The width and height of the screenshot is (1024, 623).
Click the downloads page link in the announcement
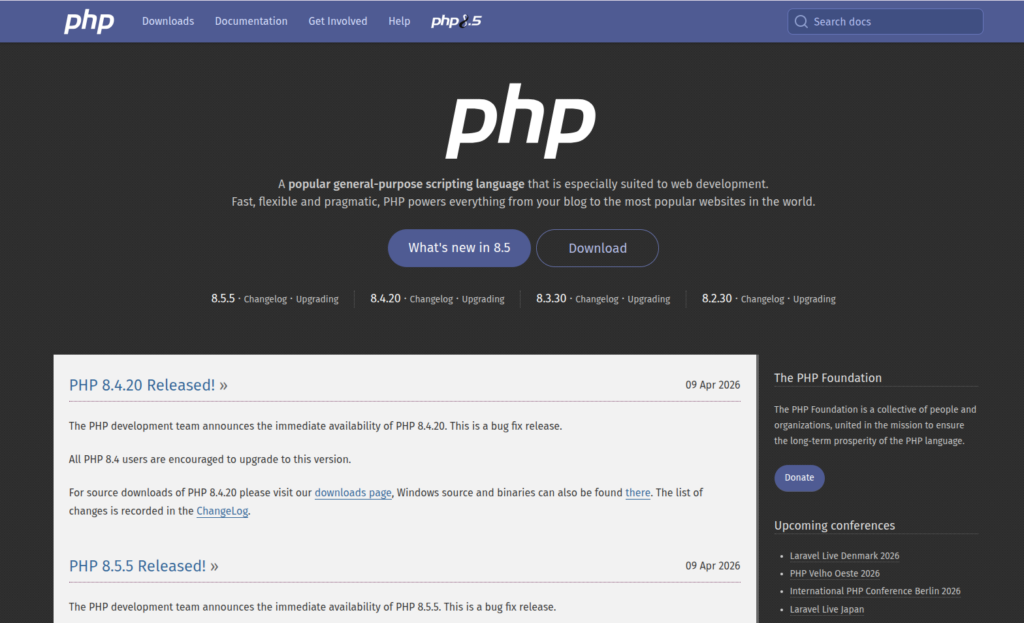coord(353,492)
